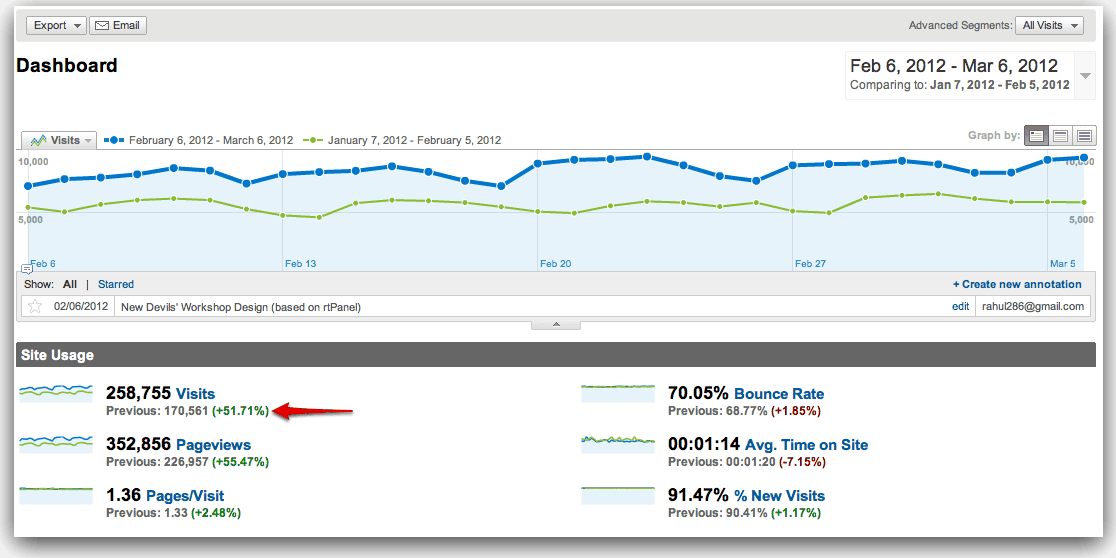Open the Visits metric selector
The image size is (1116, 558).
tap(59, 141)
